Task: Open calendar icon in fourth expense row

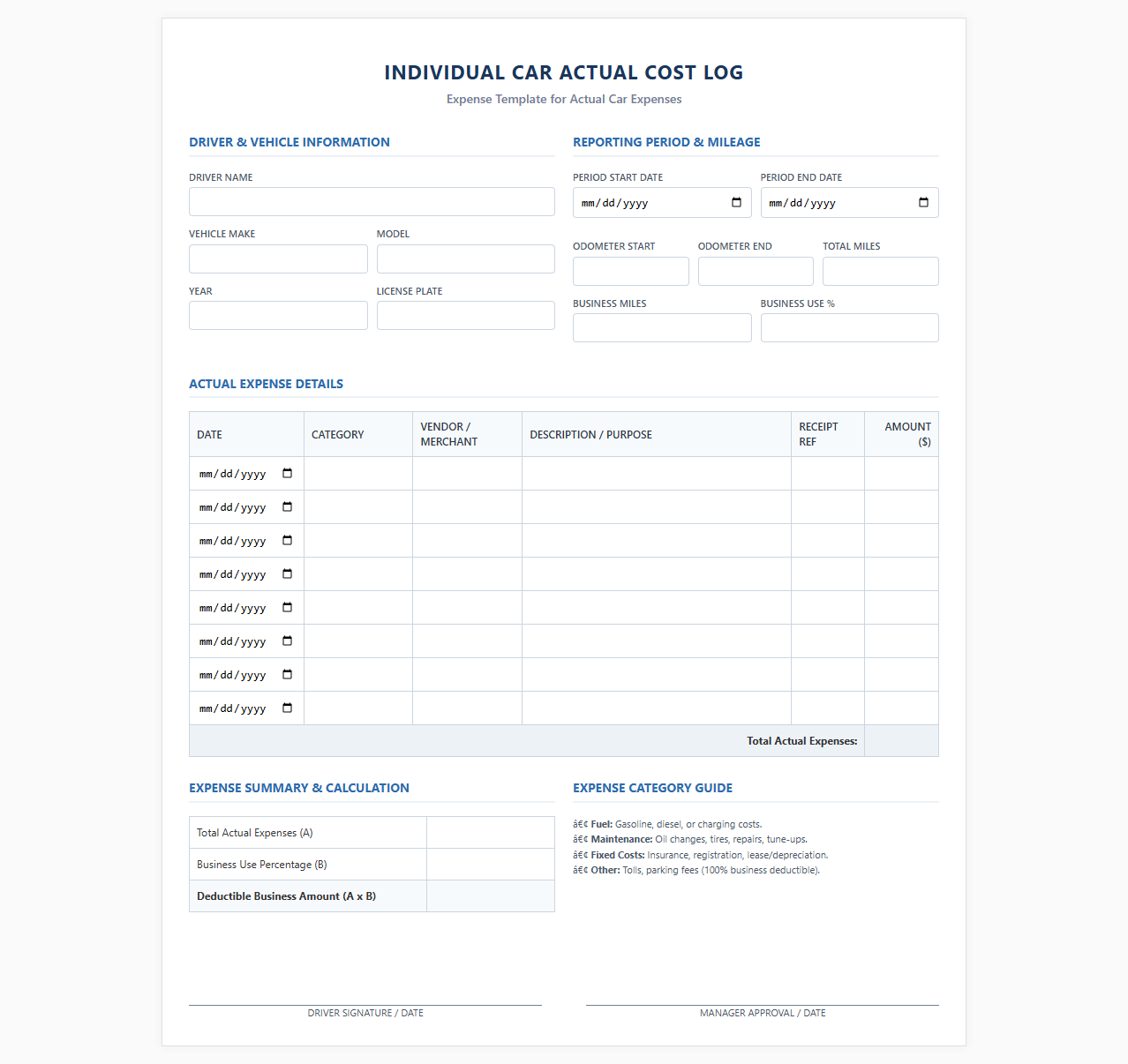Action: (x=287, y=573)
